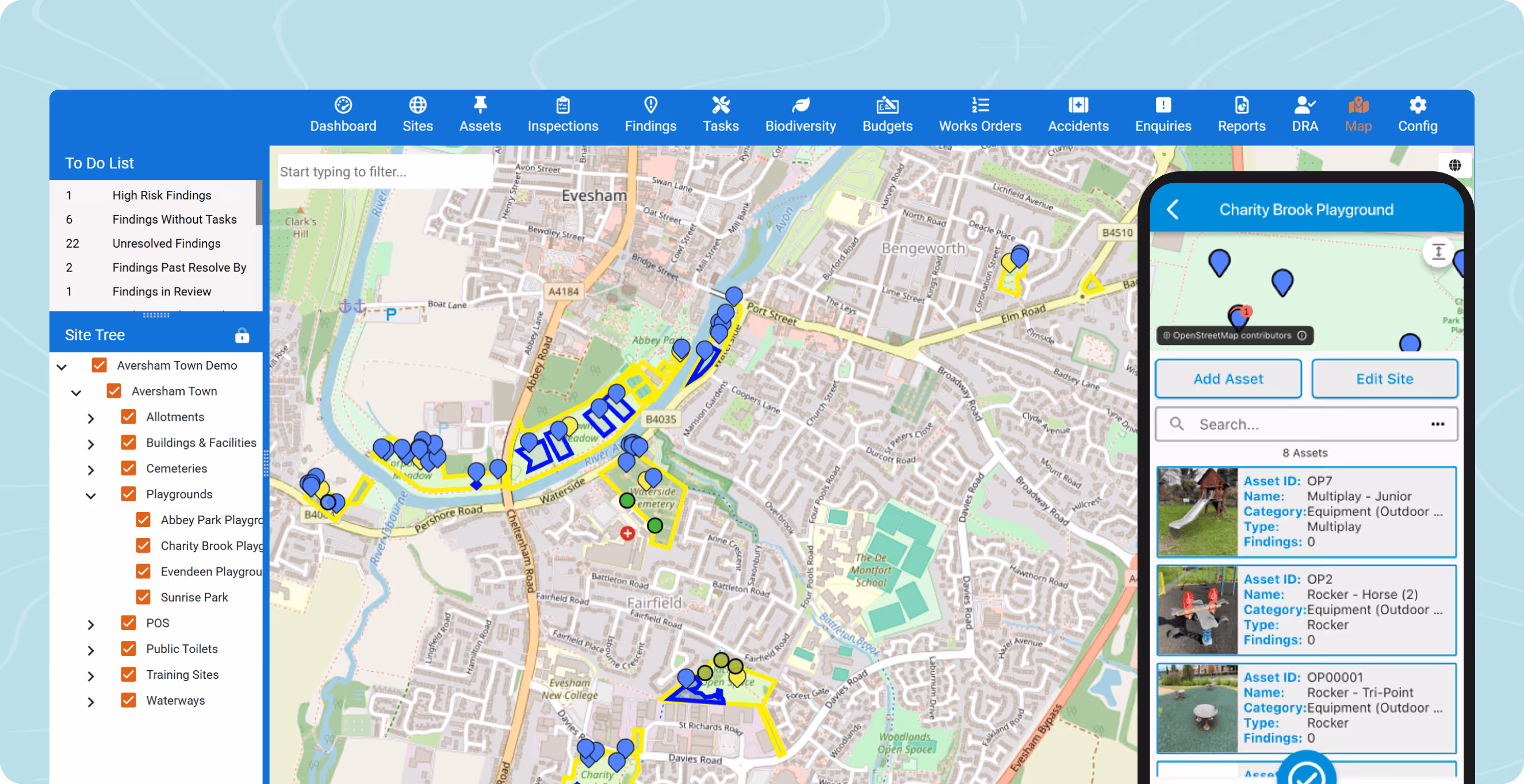Collapse the Aversham Town Demo node
This screenshot has width=1524, height=784.
click(x=62, y=367)
